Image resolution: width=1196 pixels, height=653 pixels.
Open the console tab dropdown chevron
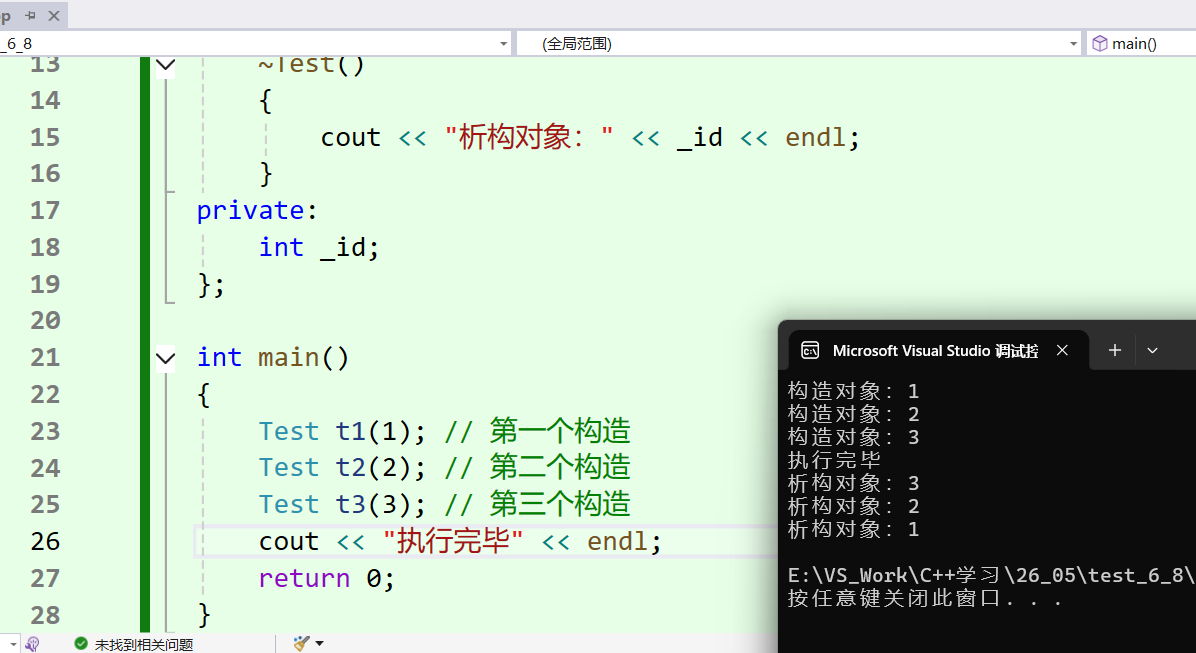pos(1153,351)
